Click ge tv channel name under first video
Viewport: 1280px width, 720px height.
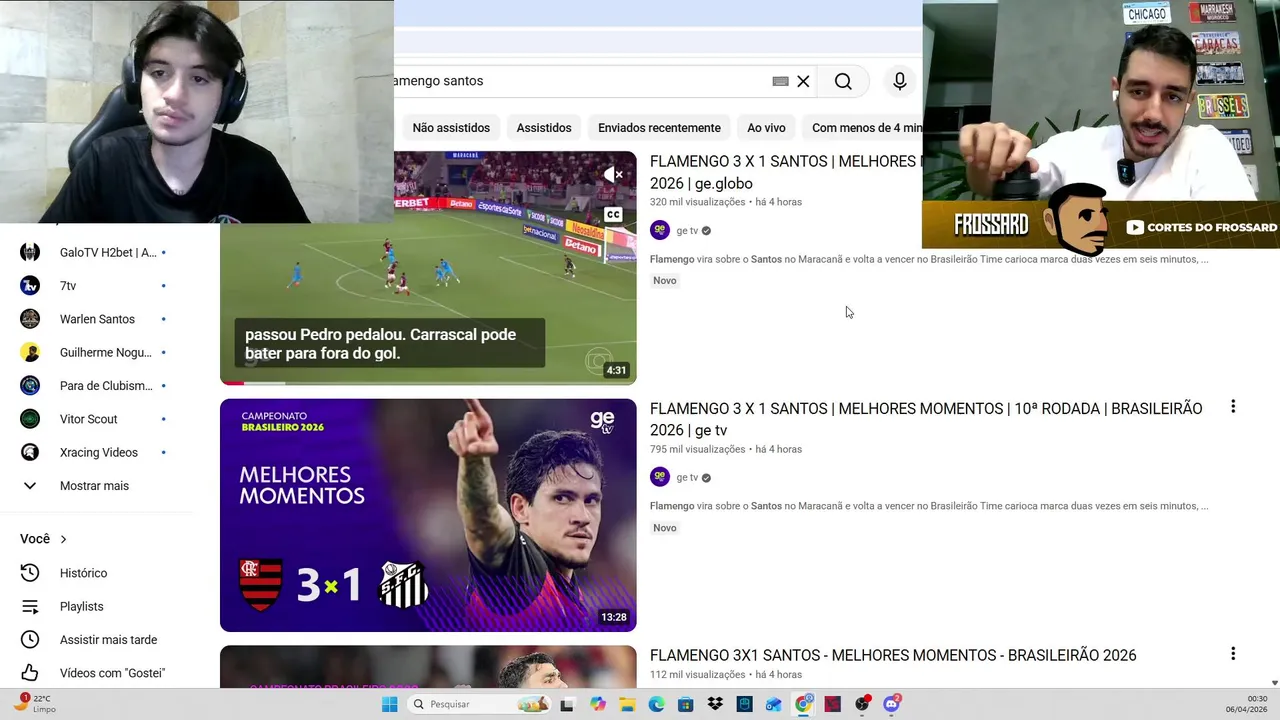[687, 231]
